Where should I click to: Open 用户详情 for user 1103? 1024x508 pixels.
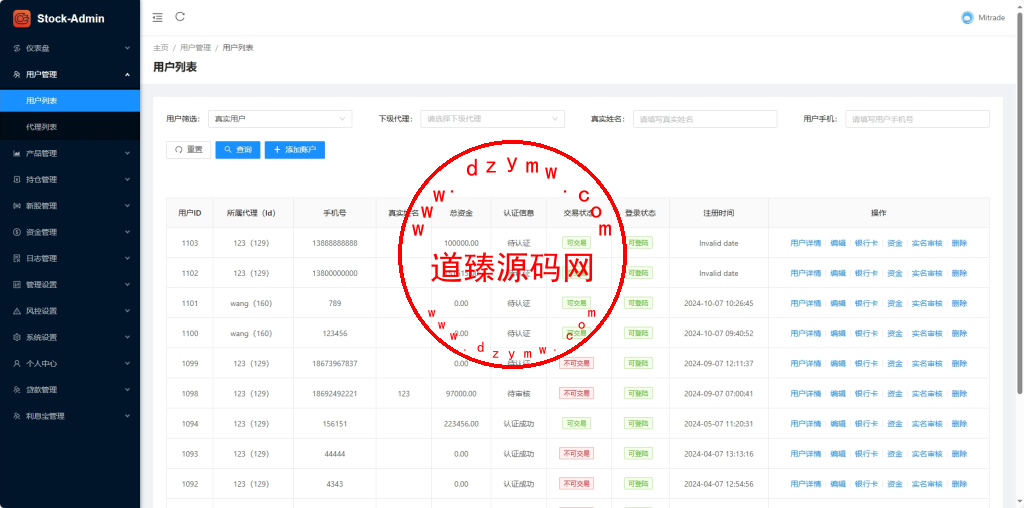coord(805,243)
